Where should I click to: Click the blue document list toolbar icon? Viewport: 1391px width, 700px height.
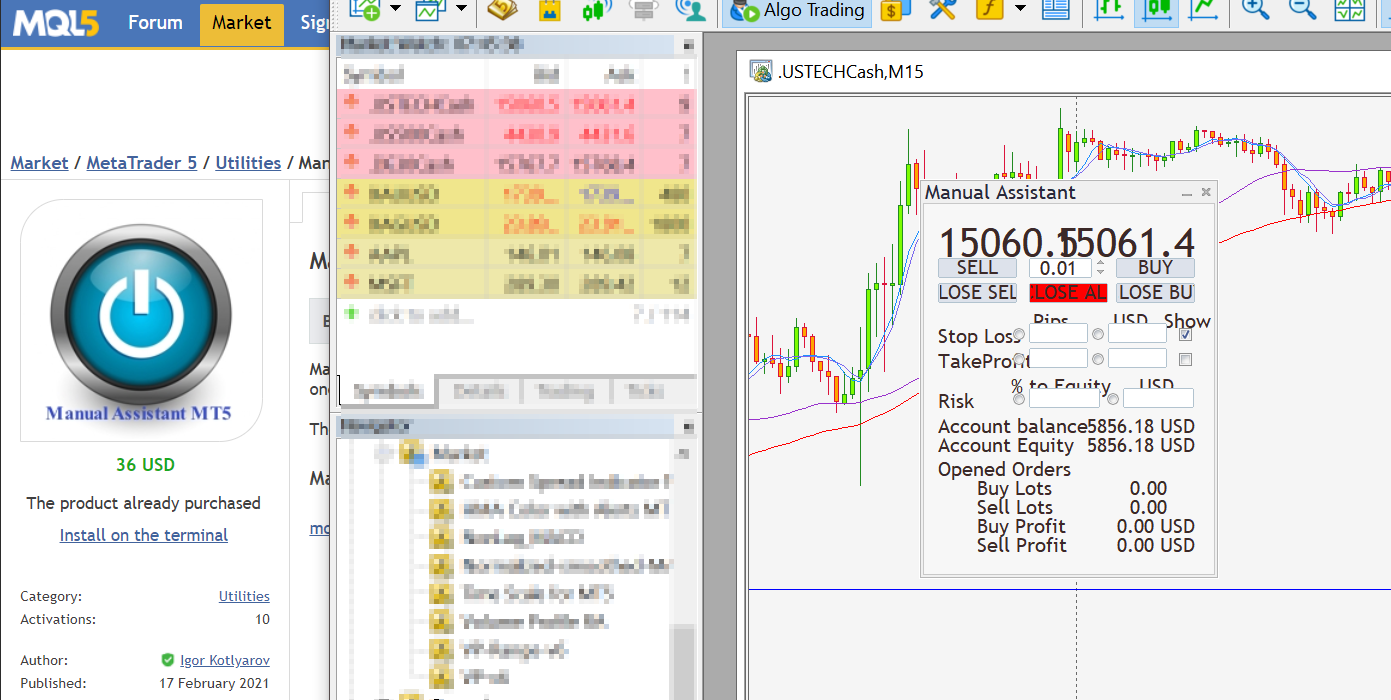(1056, 10)
